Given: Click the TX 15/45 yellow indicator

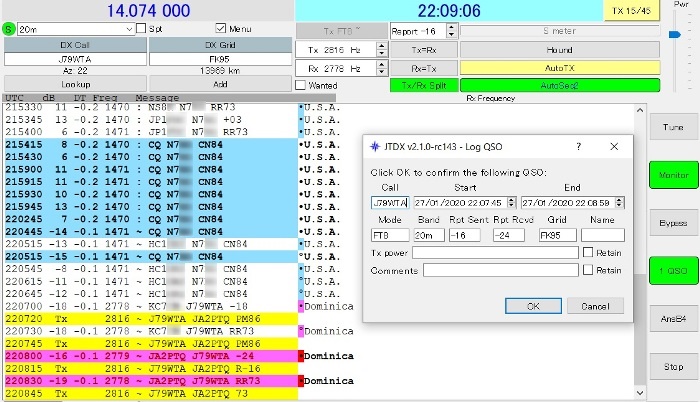Looking at the screenshot, I should tap(631, 11).
